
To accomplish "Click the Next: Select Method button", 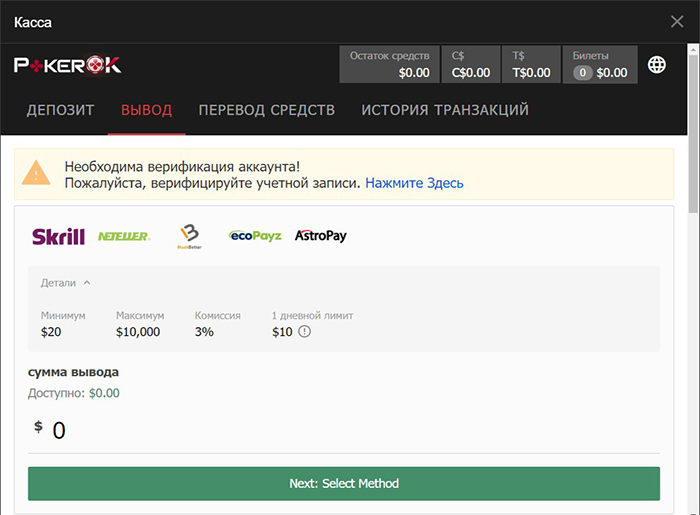I will (x=344, y=483).
